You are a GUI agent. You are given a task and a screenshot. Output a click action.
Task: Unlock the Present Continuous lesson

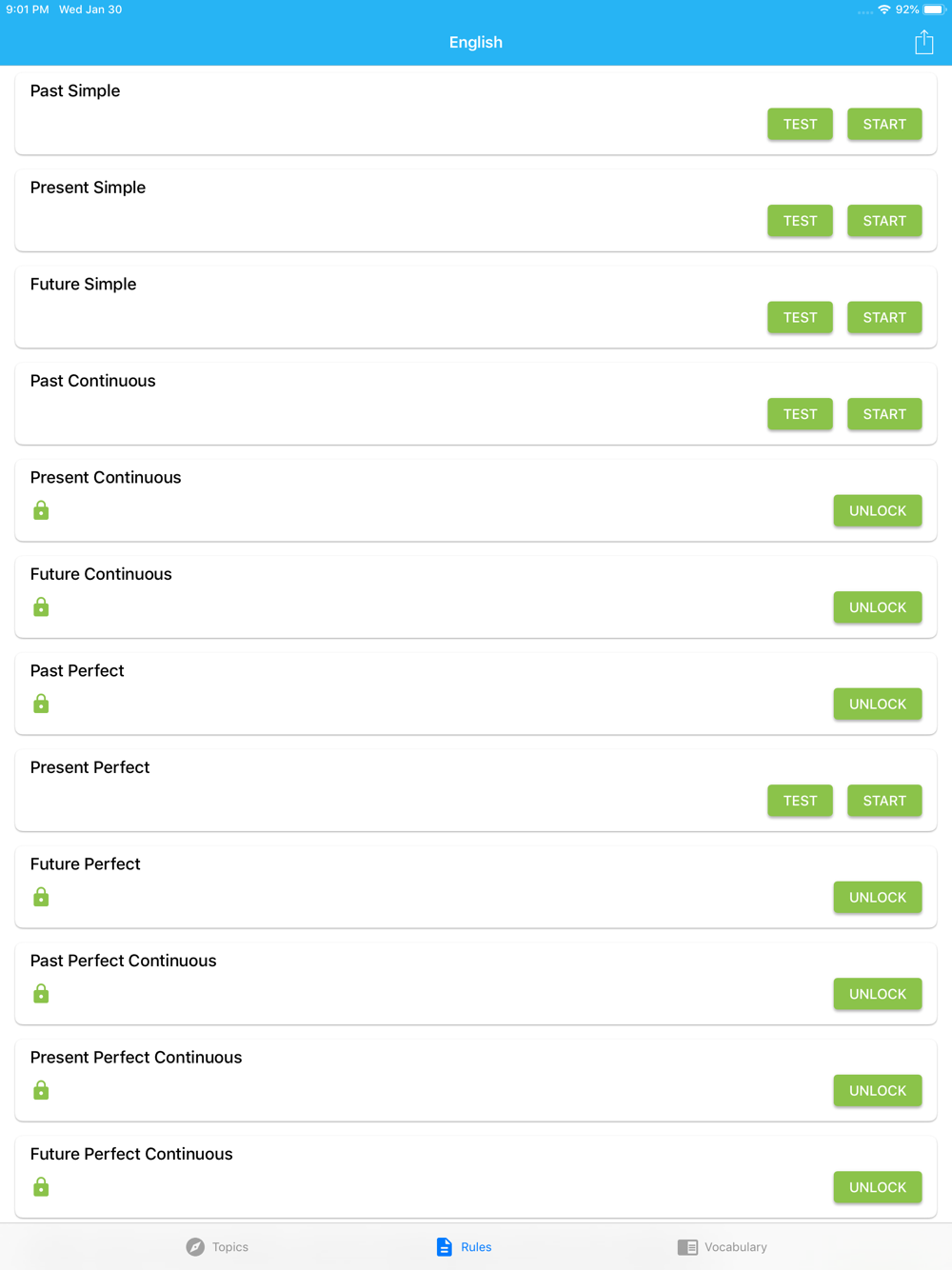tap(877, 511)
